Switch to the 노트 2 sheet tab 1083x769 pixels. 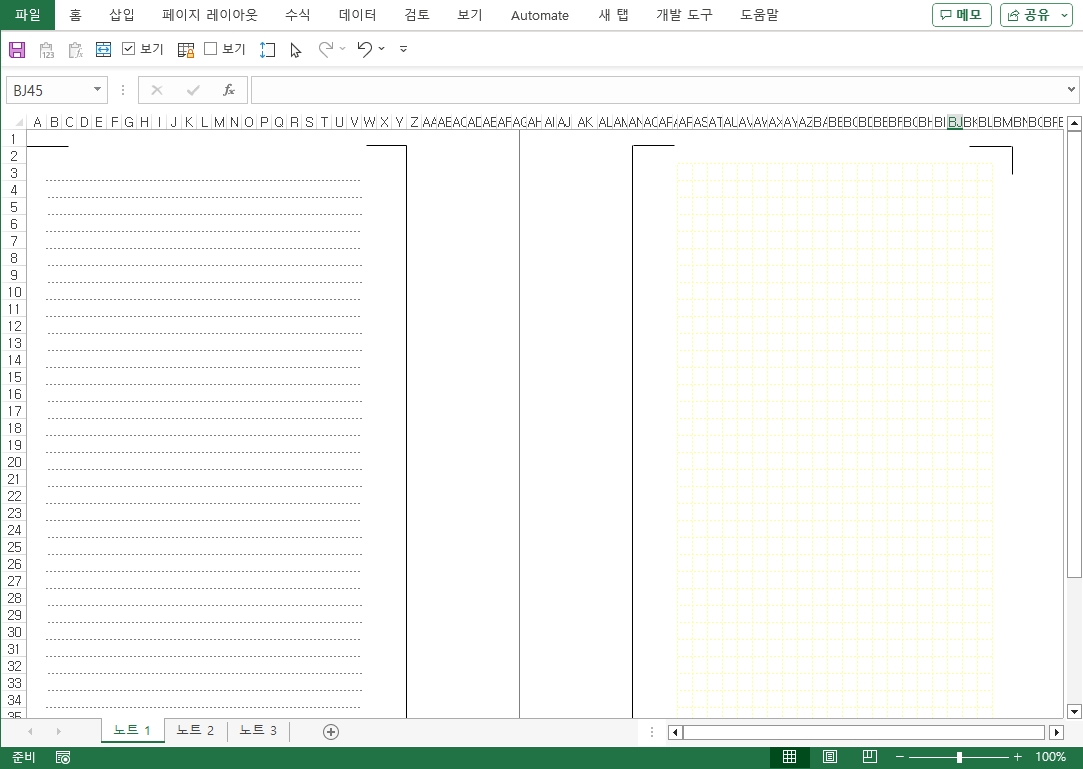195,730
